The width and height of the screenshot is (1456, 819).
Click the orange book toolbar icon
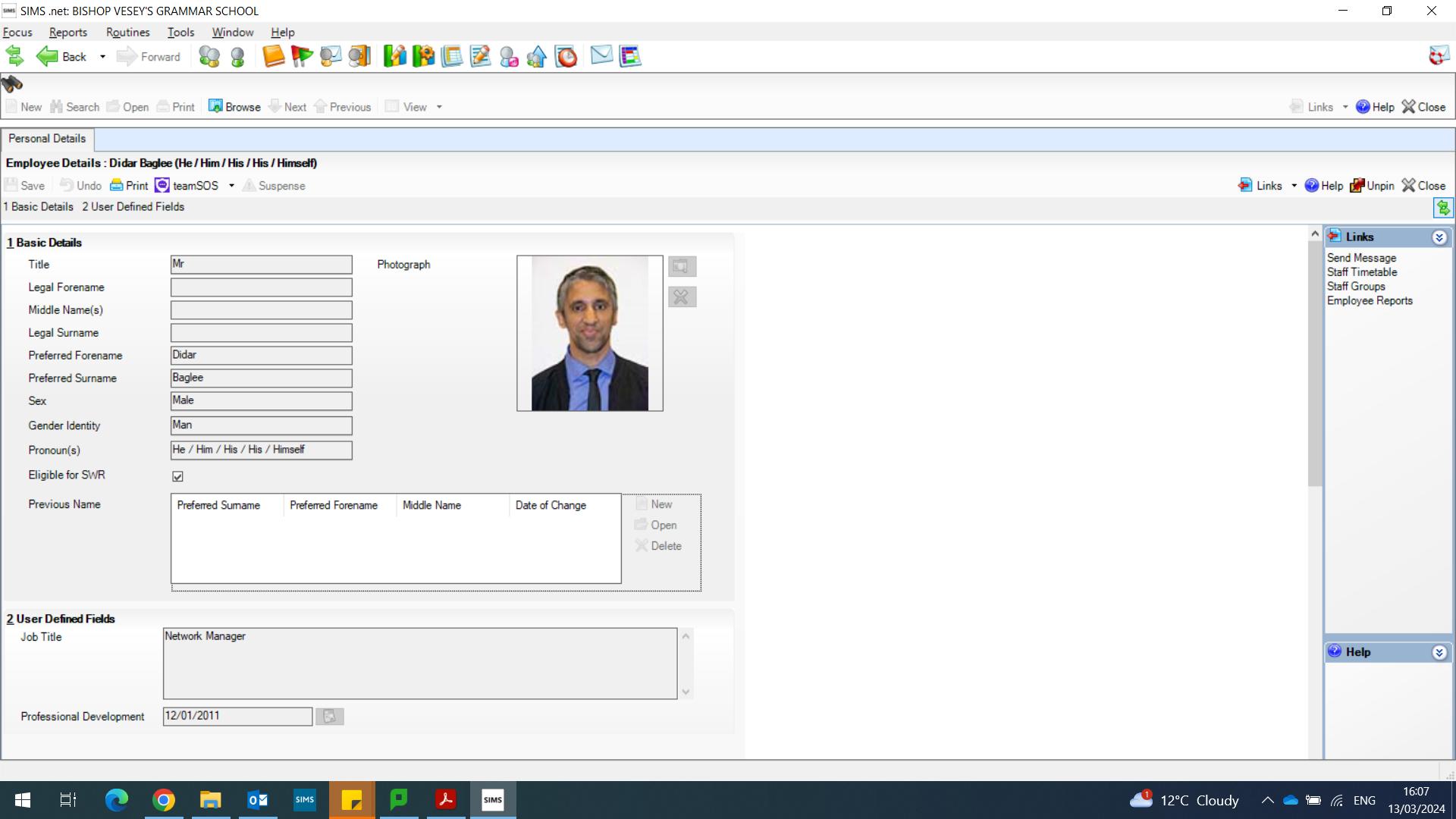pos(273,56)
